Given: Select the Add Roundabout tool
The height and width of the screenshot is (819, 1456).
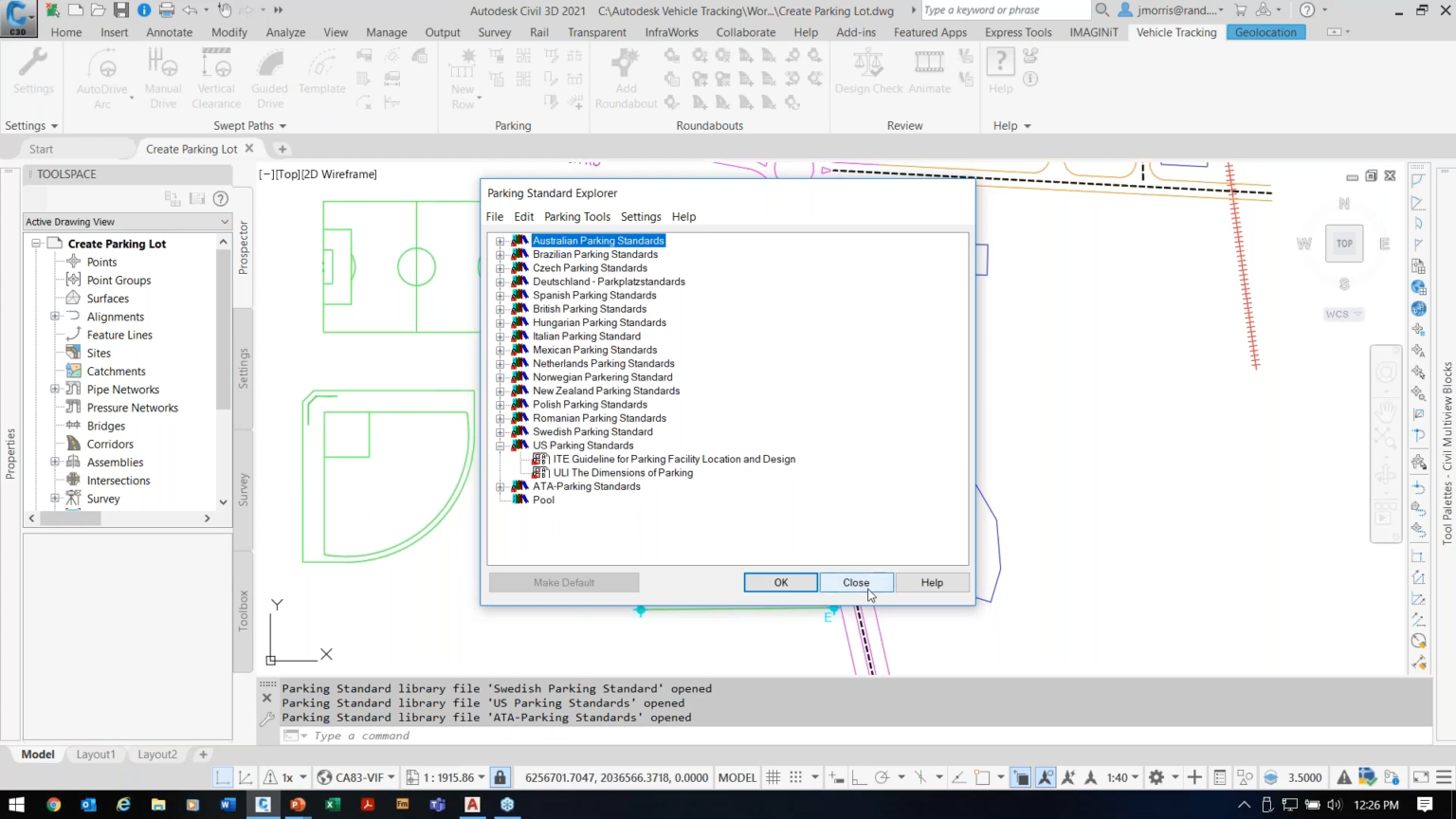Looking at the screenshot, I should [x=626, y=80].
